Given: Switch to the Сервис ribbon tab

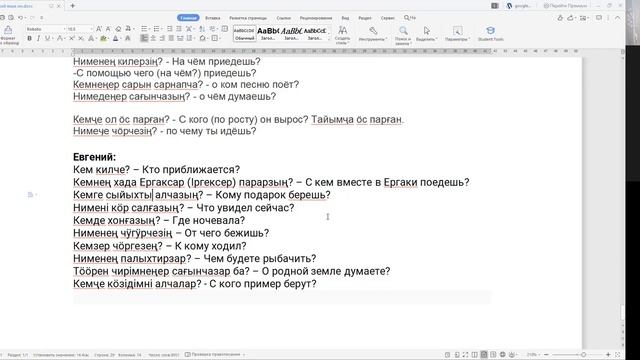Looking at the screenshot, I should coord(387,18).
